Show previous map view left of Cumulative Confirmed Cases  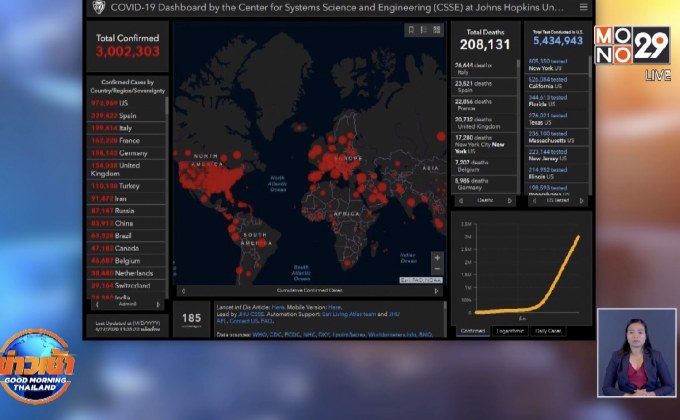(x=183, y=291)
